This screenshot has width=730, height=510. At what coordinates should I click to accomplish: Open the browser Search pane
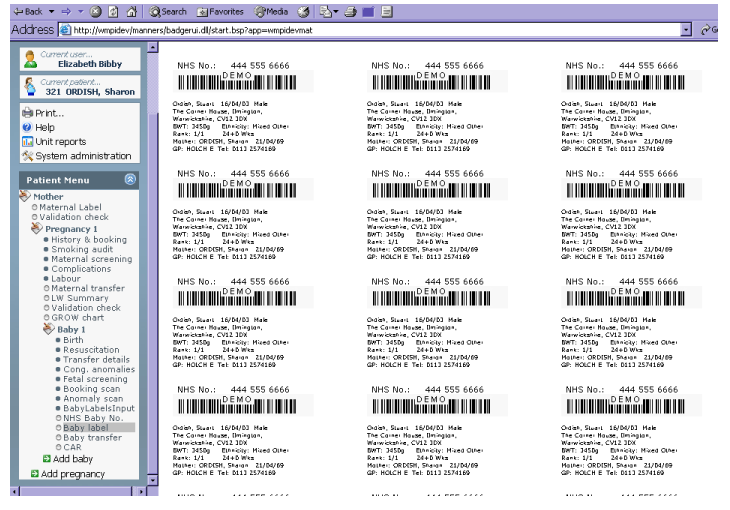(168, 12)
